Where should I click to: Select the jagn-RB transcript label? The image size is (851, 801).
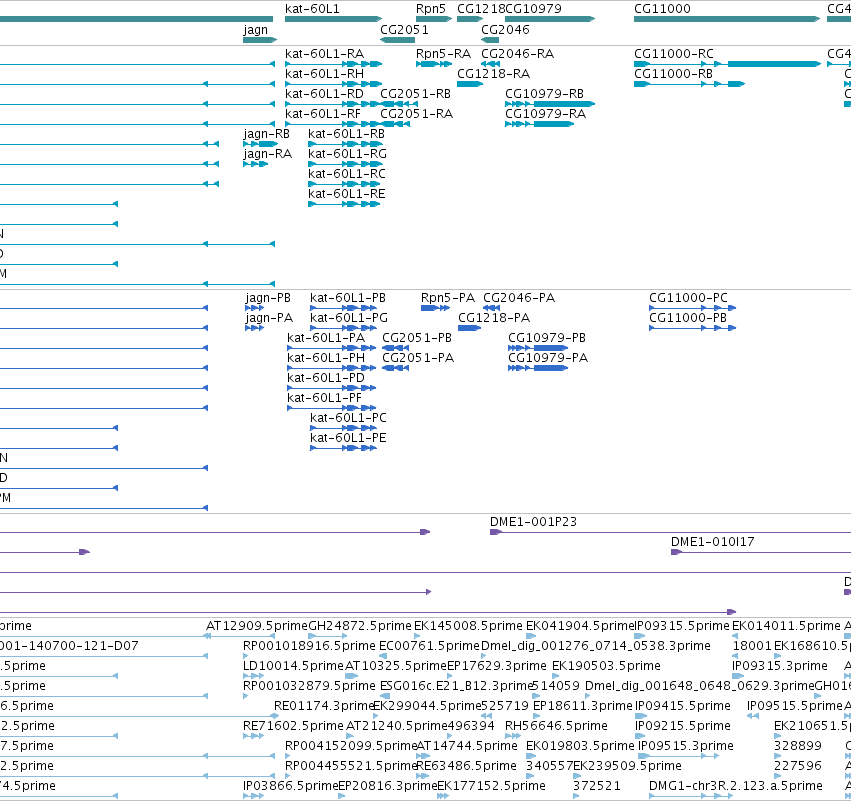266,134
